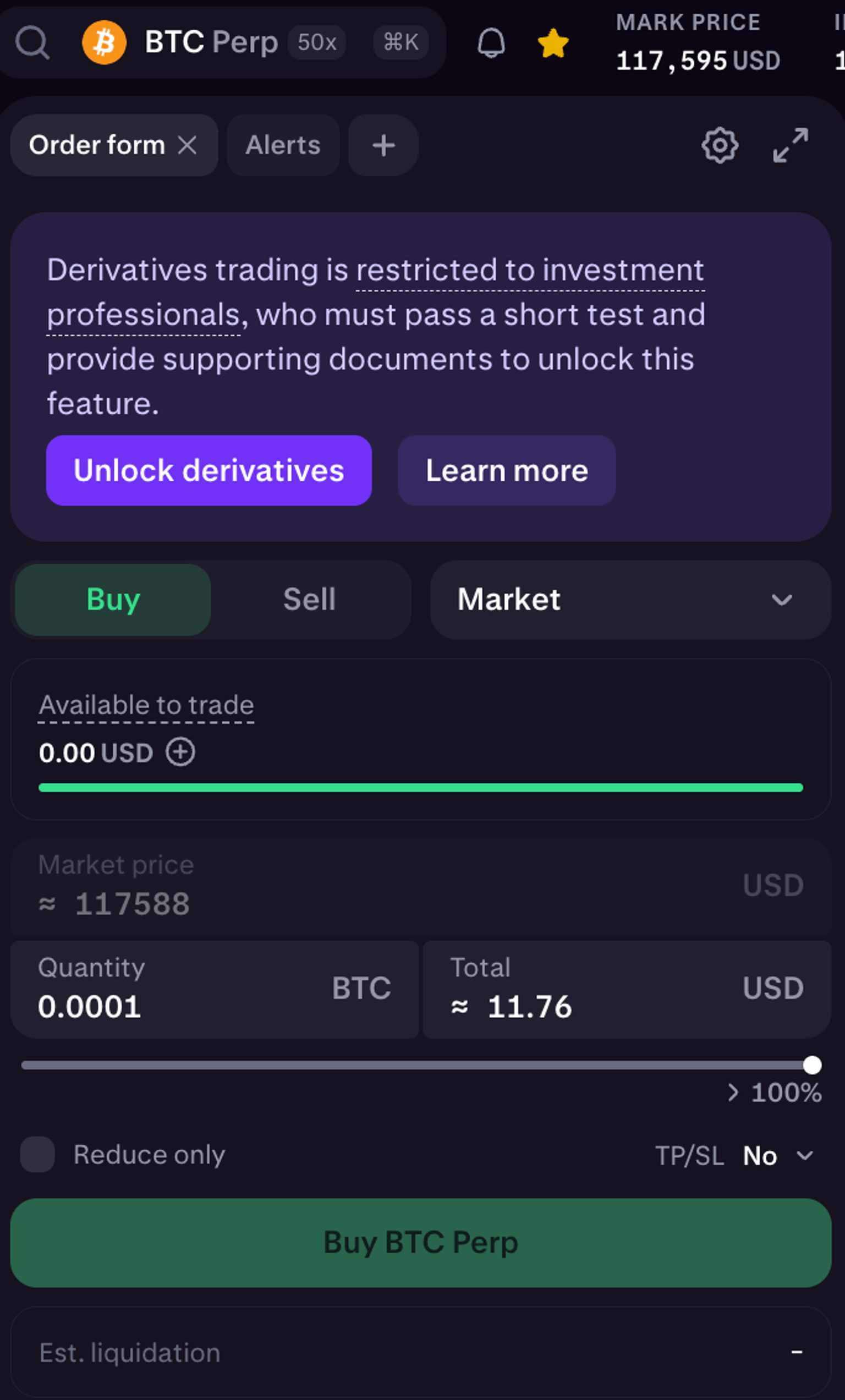Click the Learn more button
845x1400 pixels.
click(x=506, y=470)
